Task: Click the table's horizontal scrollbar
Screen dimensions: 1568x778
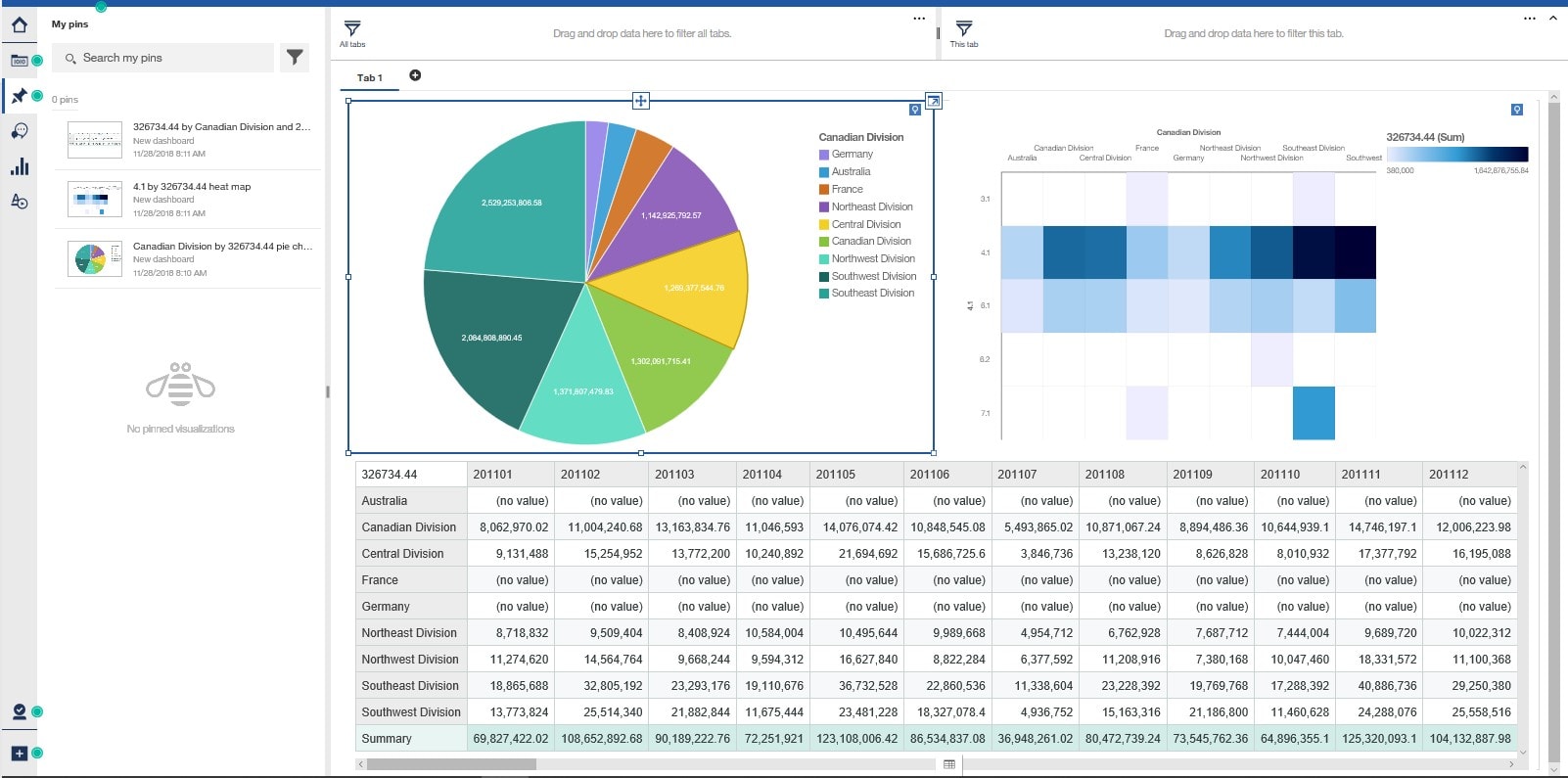Action: [451, 764]
